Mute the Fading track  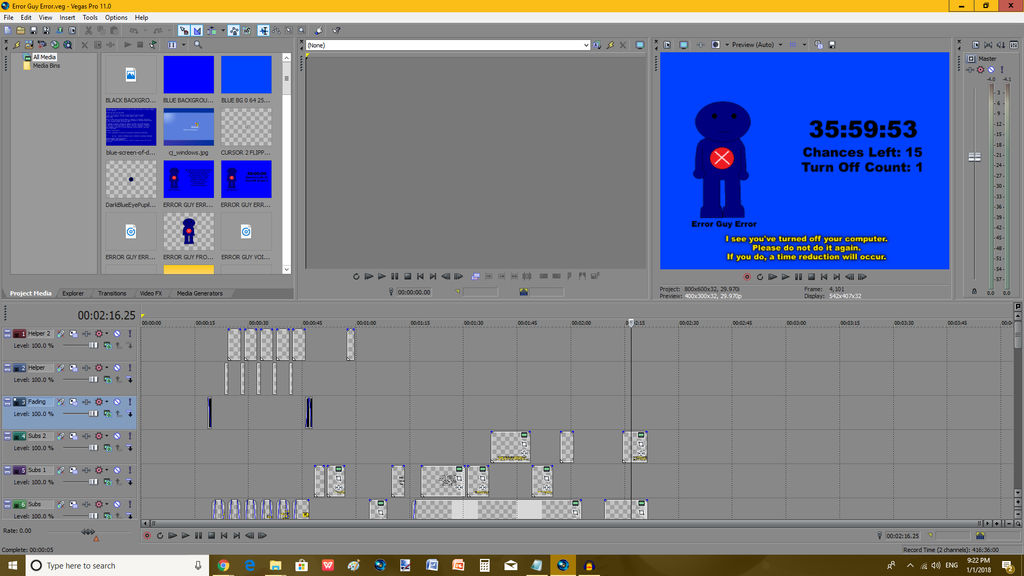pyautogui.click(x=116, y=402)
